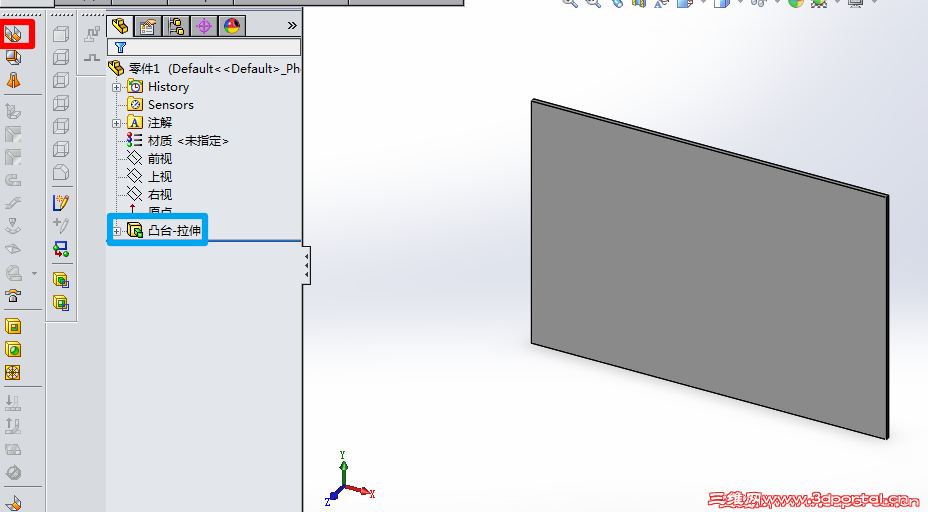Click the greyed No Bends icon

pos(13,472)
